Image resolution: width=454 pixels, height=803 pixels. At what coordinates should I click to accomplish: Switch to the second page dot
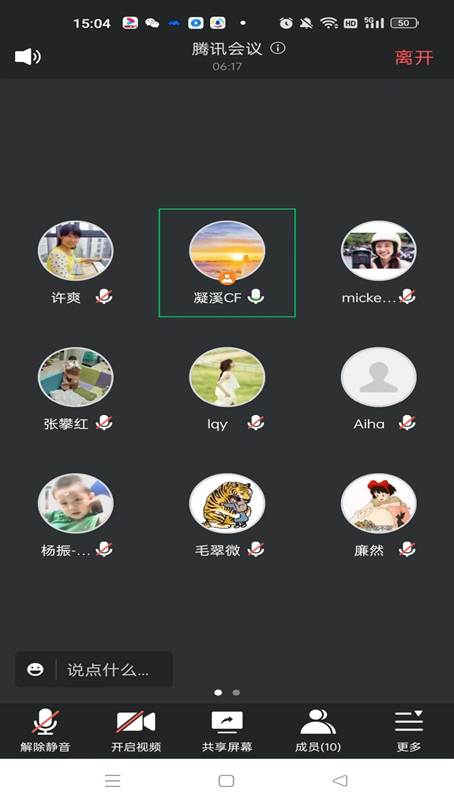tap(236, 692)
